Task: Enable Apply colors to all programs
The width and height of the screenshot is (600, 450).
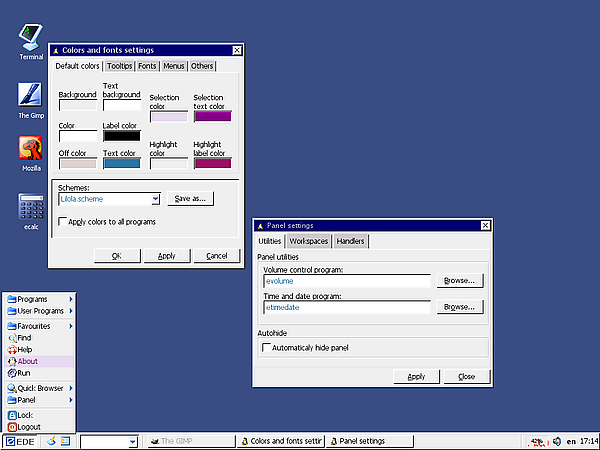Action: 64,222
